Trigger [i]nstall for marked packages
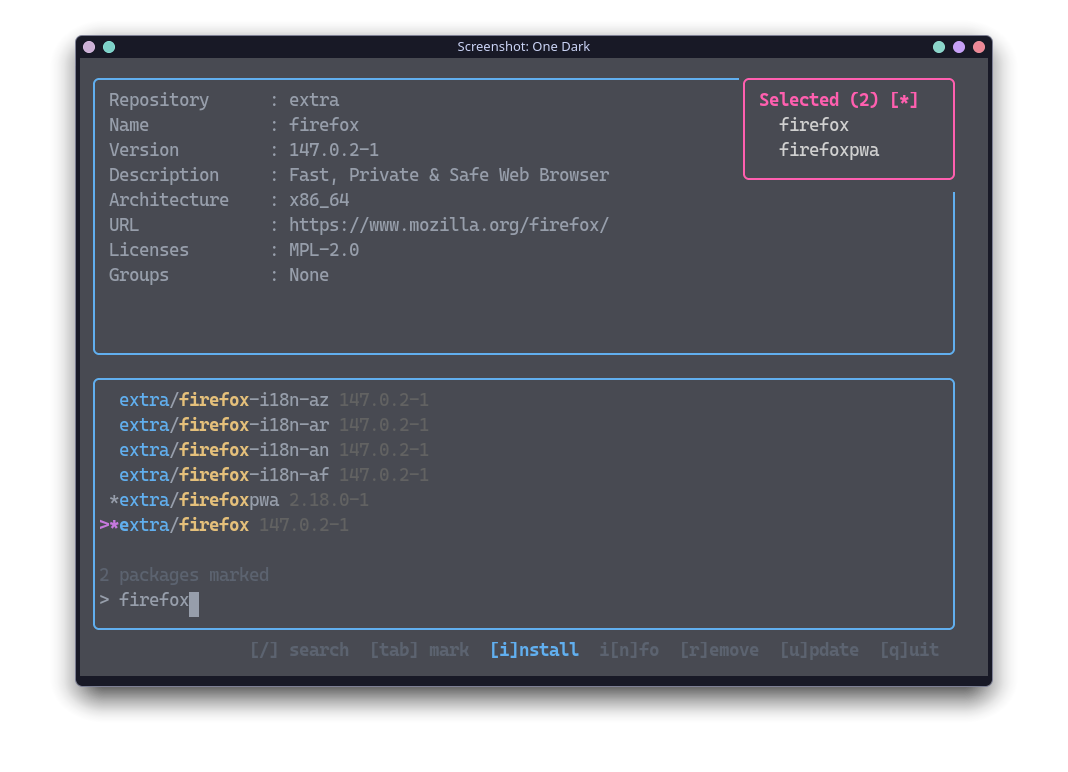This screenshot has width=1068, height=772. (x=534, y=649)
